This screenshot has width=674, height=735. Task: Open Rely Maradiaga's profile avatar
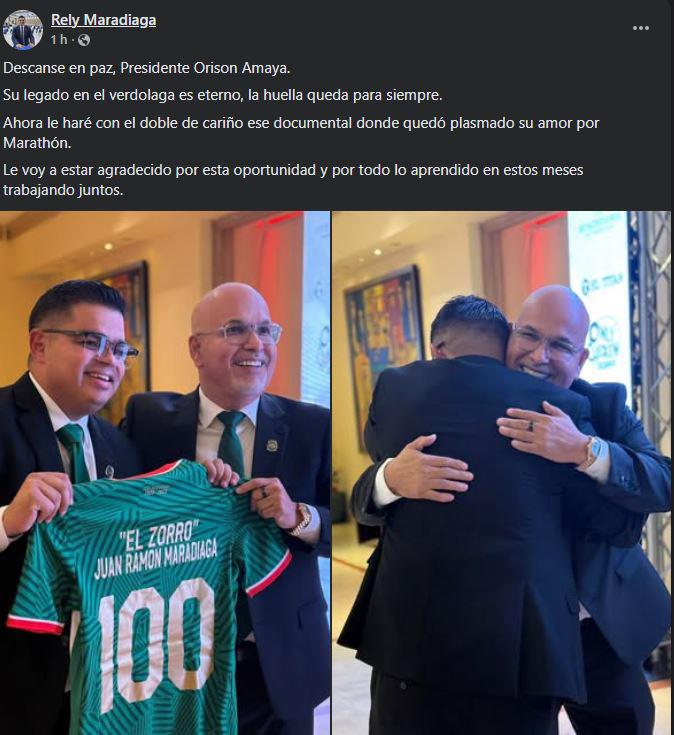tap(22, 29)
